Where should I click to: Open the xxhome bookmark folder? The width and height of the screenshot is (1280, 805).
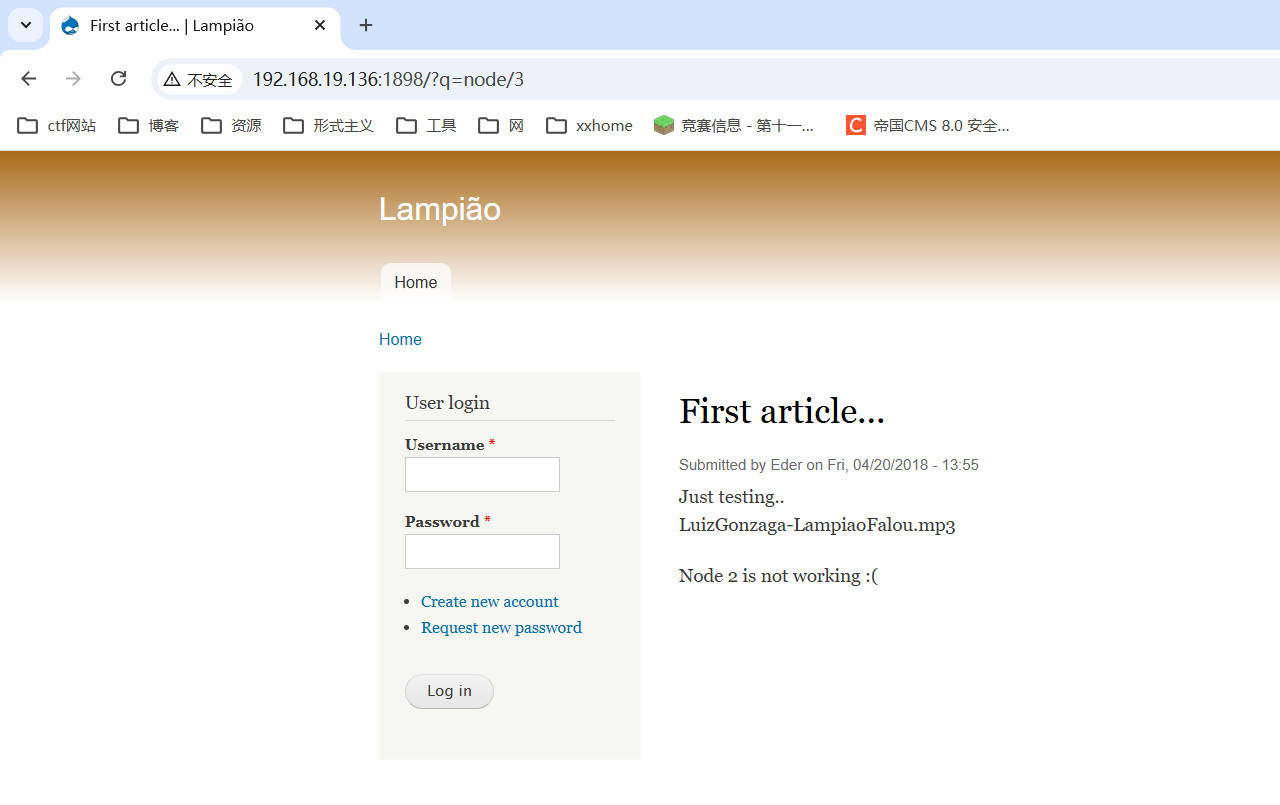[x=590, y=126]
